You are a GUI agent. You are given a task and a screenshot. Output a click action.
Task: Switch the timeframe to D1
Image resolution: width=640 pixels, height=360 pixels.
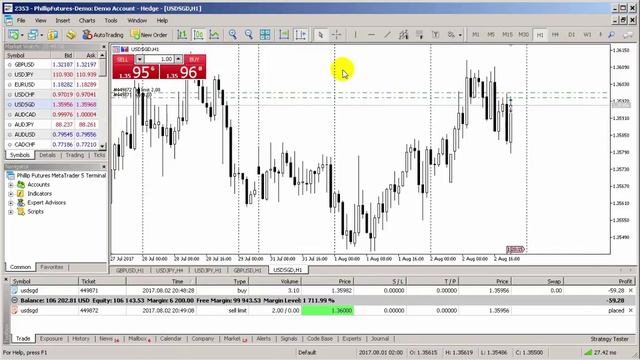(571, 35)
